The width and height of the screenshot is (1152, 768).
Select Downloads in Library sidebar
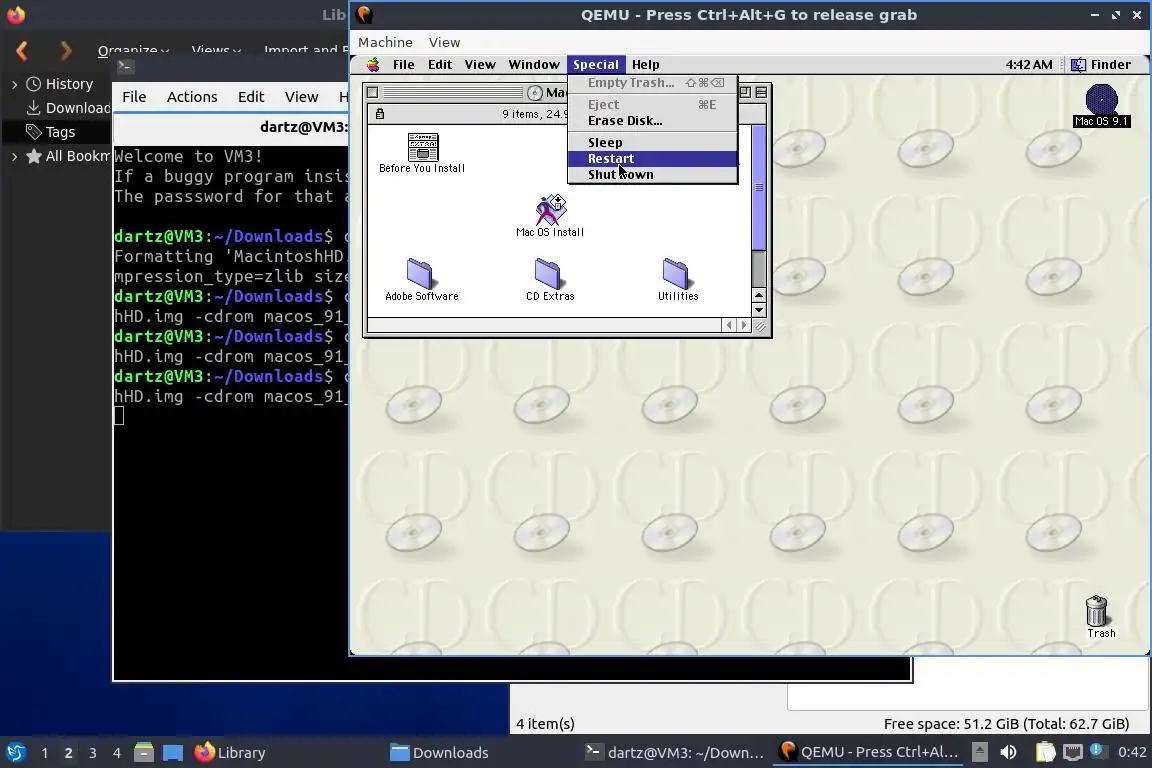click(67, 108)
